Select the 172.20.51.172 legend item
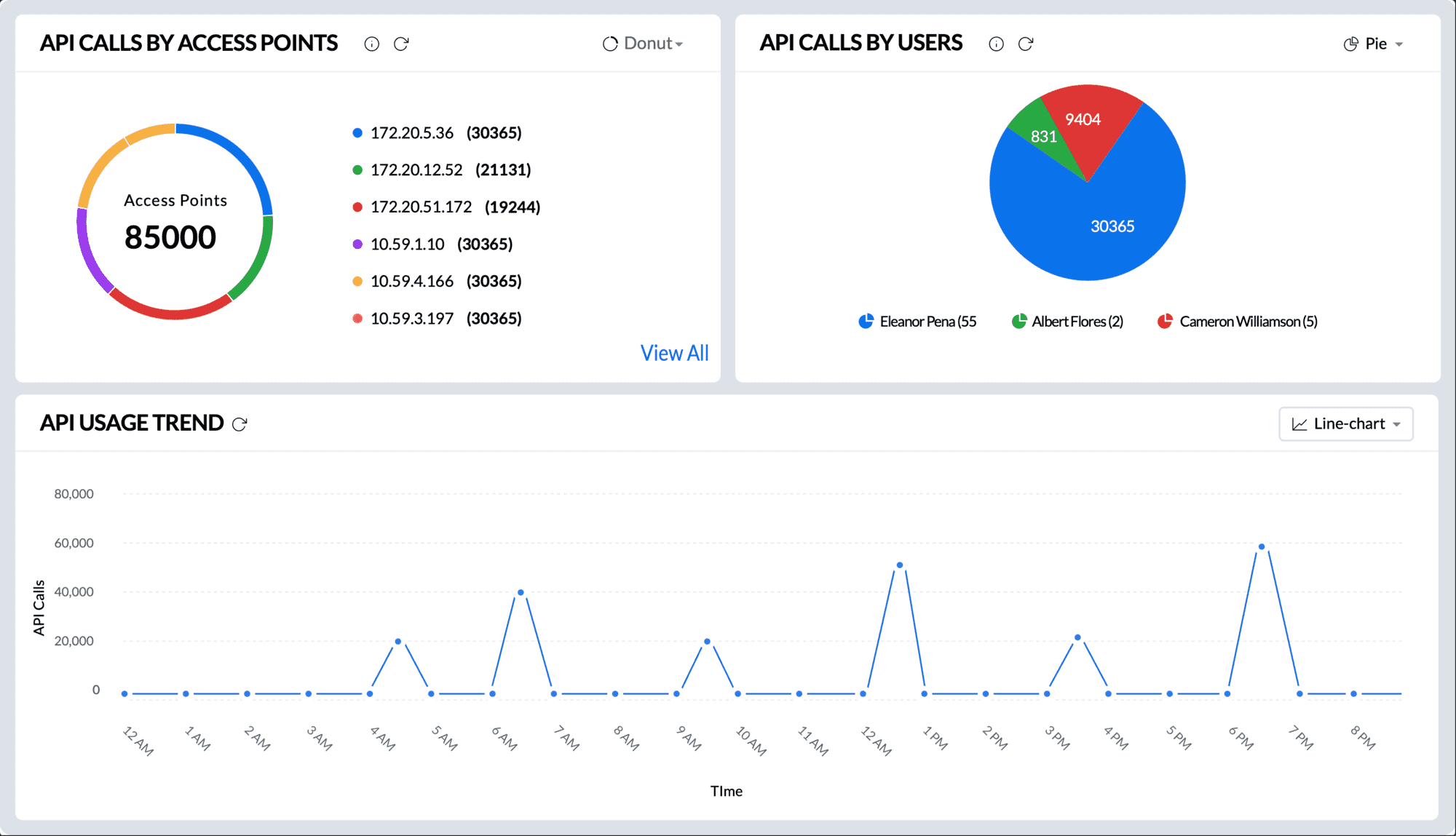The height and width of the screenshot is (836, 1456). (421, 207)
